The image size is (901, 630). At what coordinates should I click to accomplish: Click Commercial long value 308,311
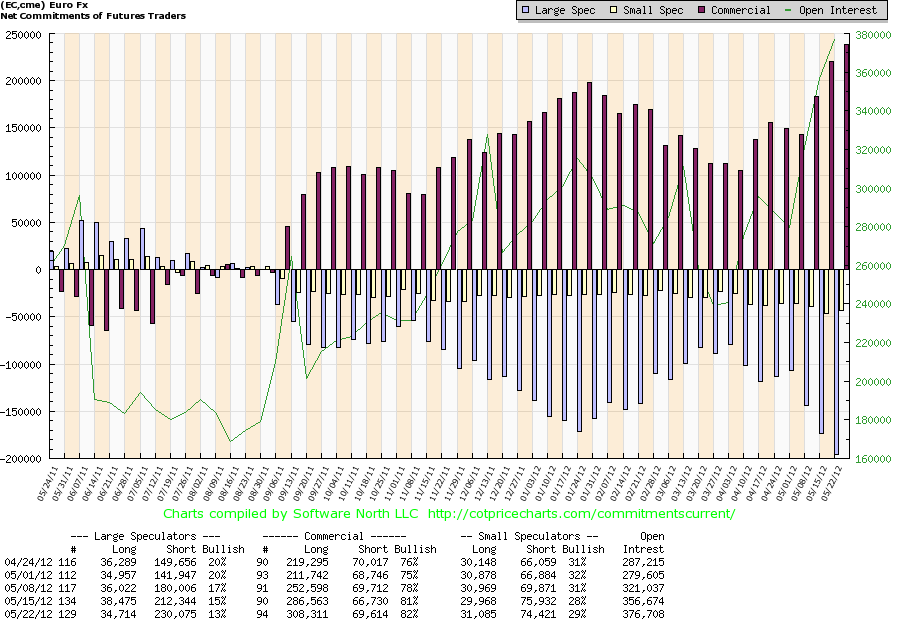tap(307, 614)
